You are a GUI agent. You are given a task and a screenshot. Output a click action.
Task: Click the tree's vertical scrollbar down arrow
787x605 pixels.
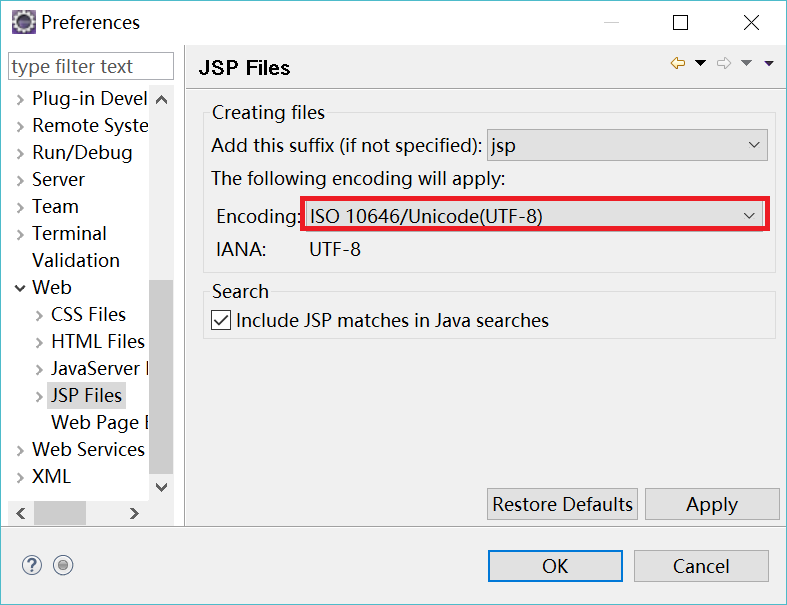point(162,487)
